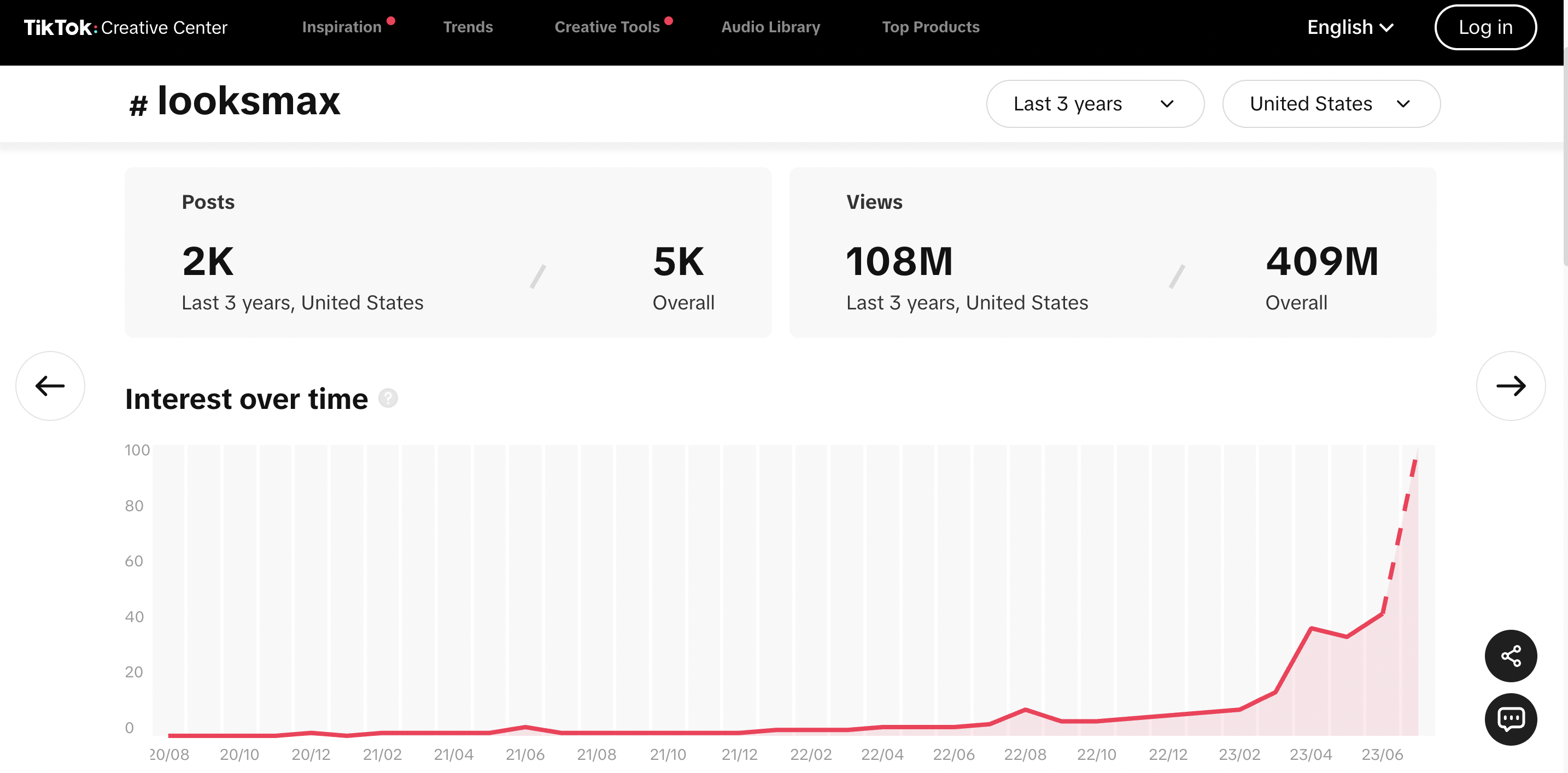Click the Log in button
The width and height of the screenshot is (1568, 773).
pos(1485,27)
